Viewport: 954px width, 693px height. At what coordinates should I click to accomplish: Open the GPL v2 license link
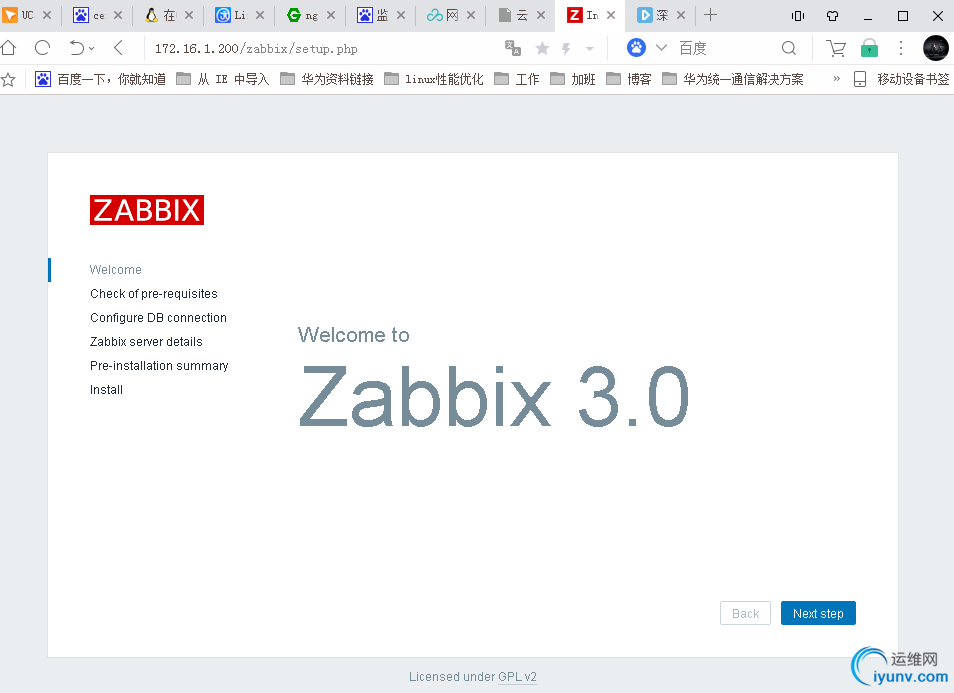[x=517, y=677]
